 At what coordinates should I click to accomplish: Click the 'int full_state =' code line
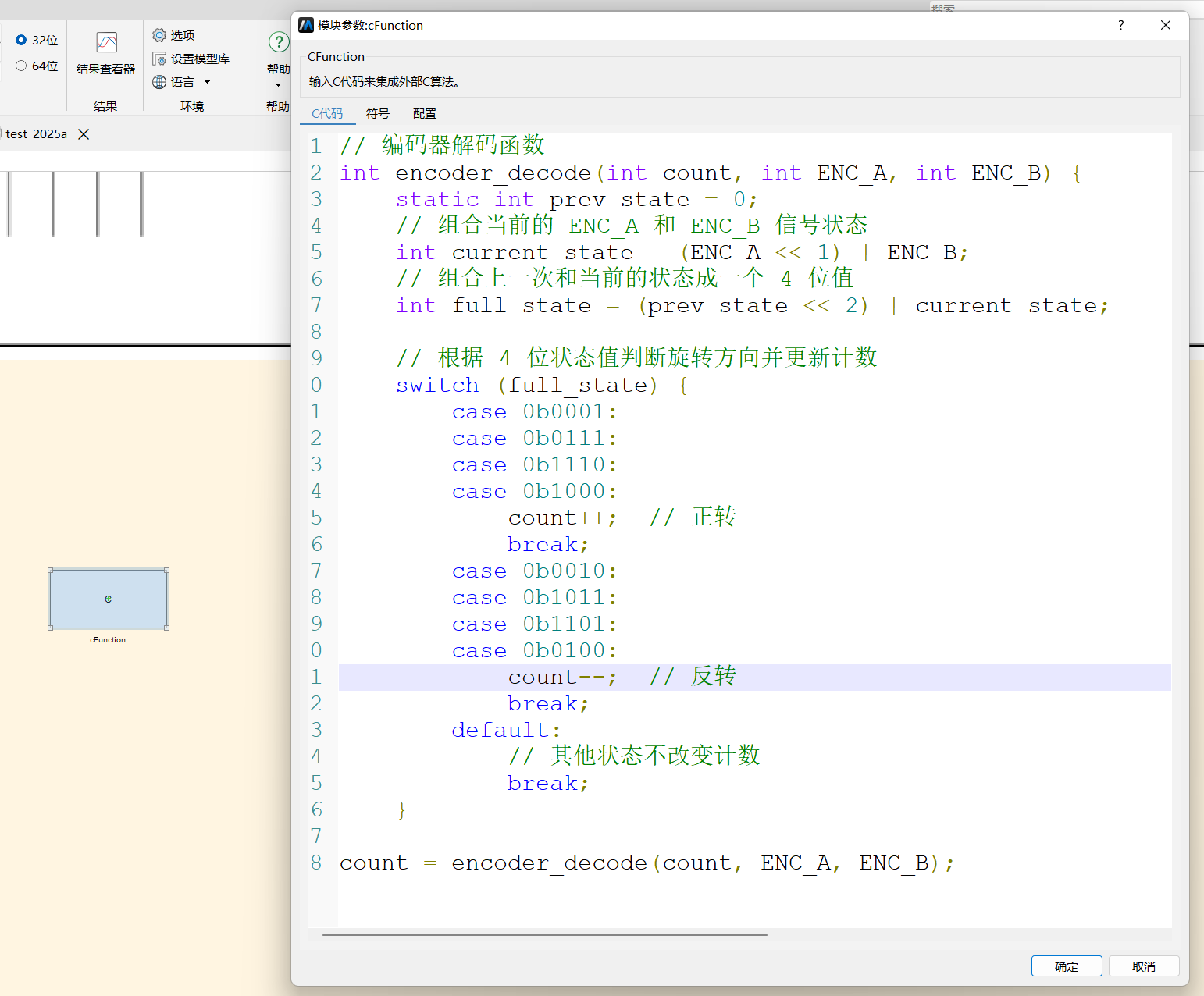click(752, 306)
